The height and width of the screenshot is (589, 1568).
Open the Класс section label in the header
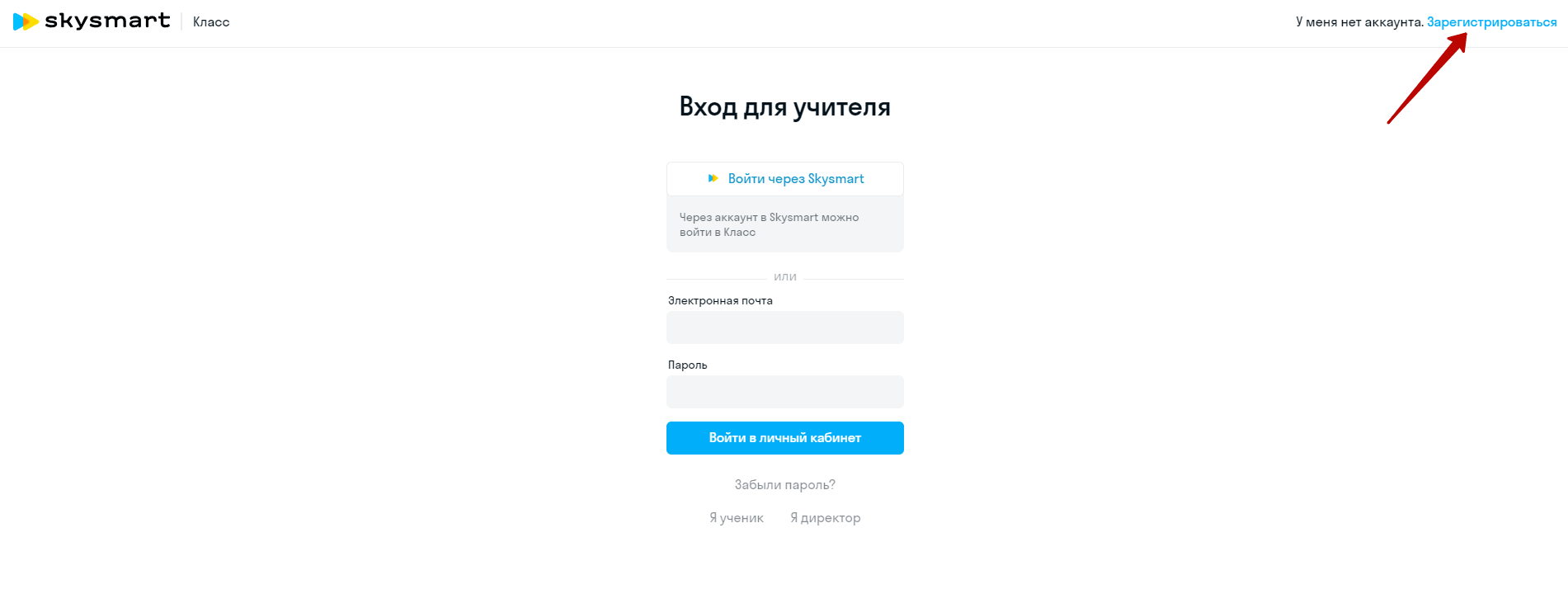pos(211,22)
